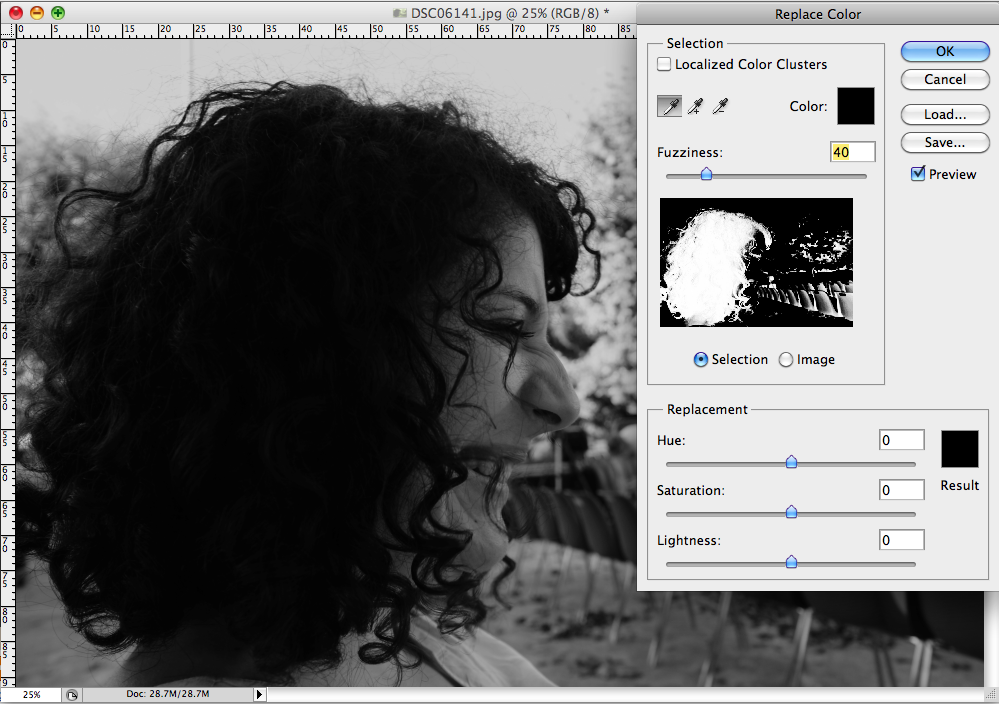Switch preview mode to Image
Screen dimensions: 999x704
(786, 359)
